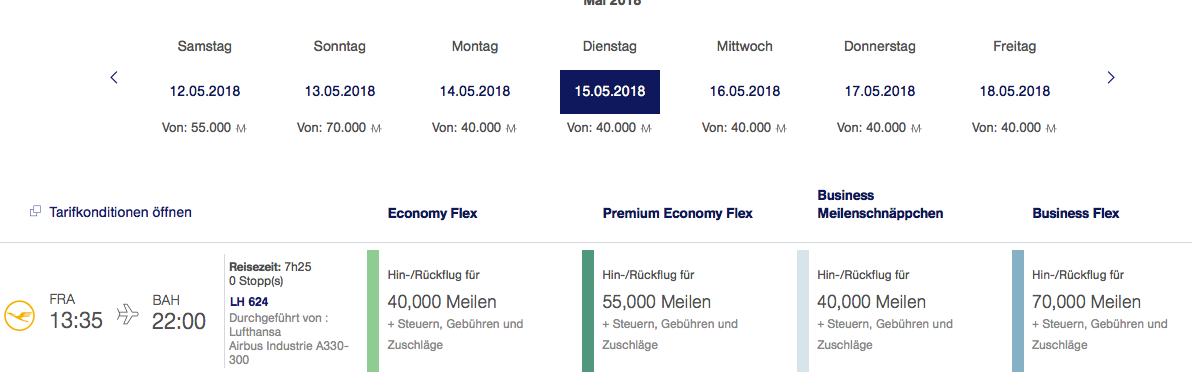Advance to next week with right chevron
This screenshot has width=1192, height=373.
1111,77
